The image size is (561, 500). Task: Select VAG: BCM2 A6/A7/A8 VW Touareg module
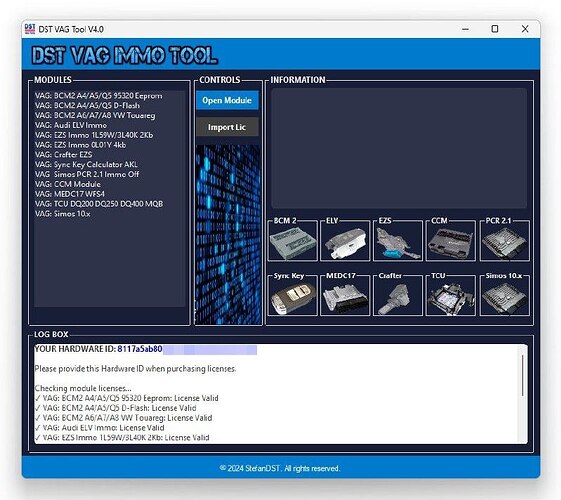tap(95, 116)
